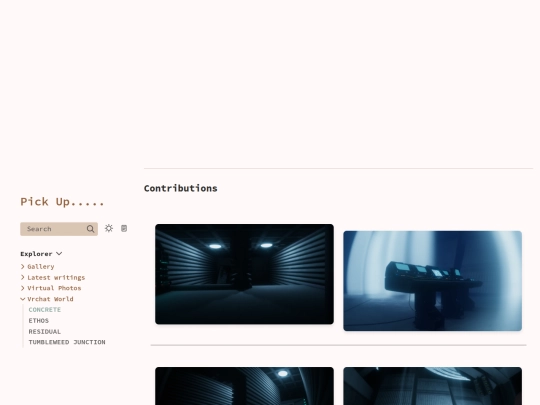The image size is (540, 405).
Task: Click the magnifier search icon
Action: [90, 229]
